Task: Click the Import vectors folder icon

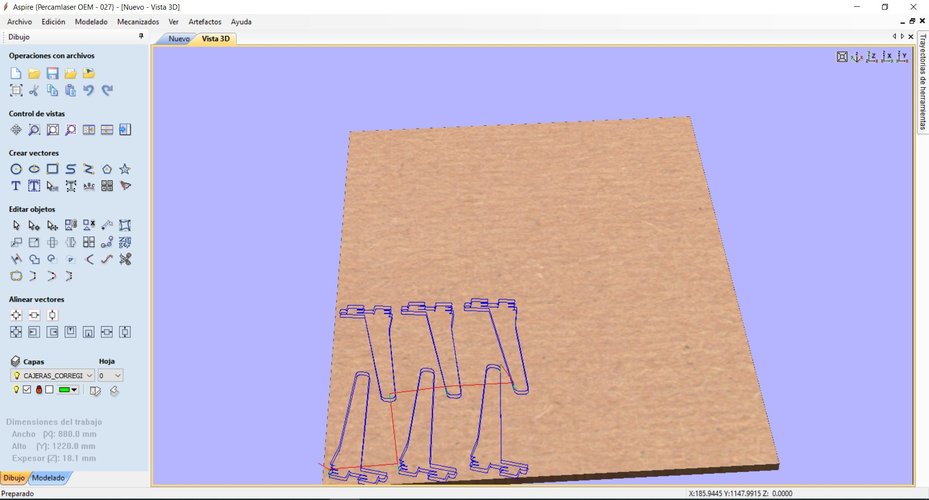Action: tap(71, 73)
